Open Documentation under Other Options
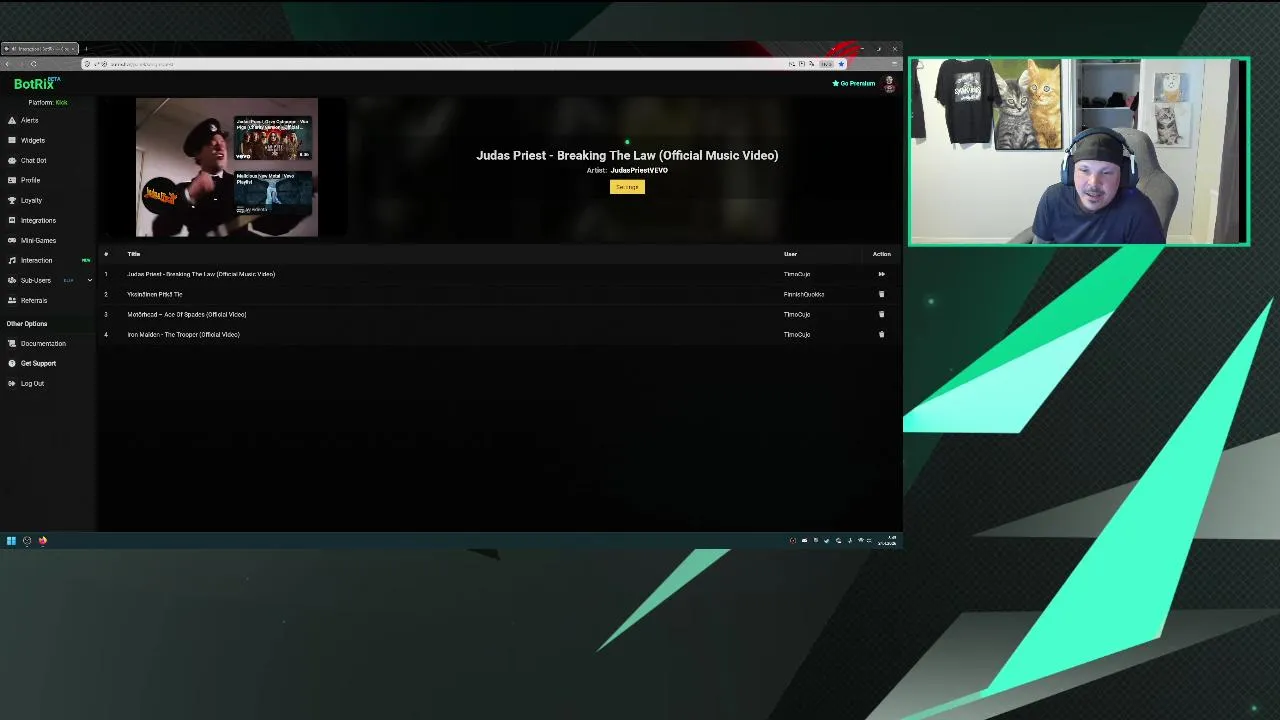The width and height of the screenshot is (1280, 720). [43, 343]
